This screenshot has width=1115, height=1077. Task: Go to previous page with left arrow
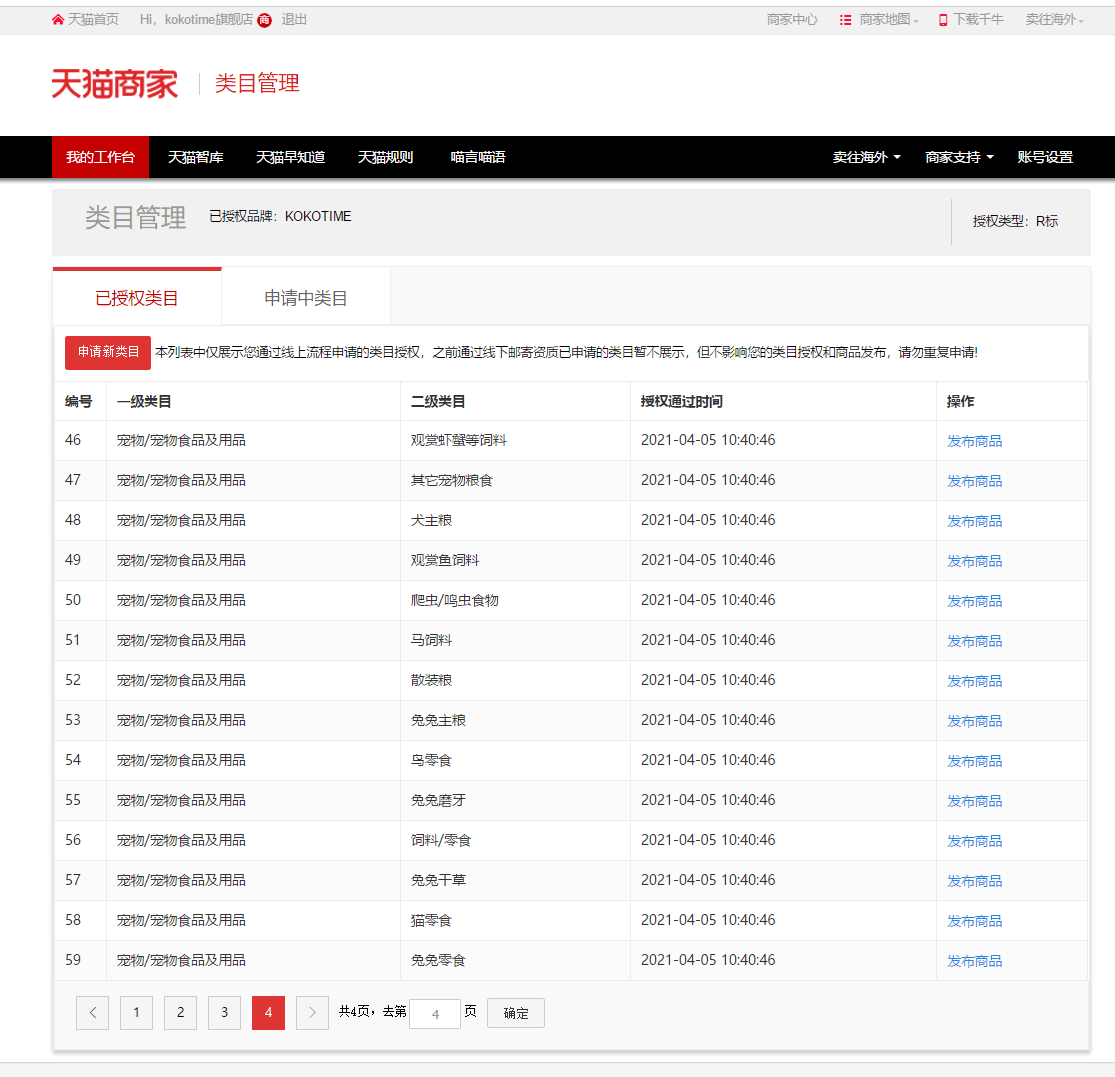click(92, 1012)
